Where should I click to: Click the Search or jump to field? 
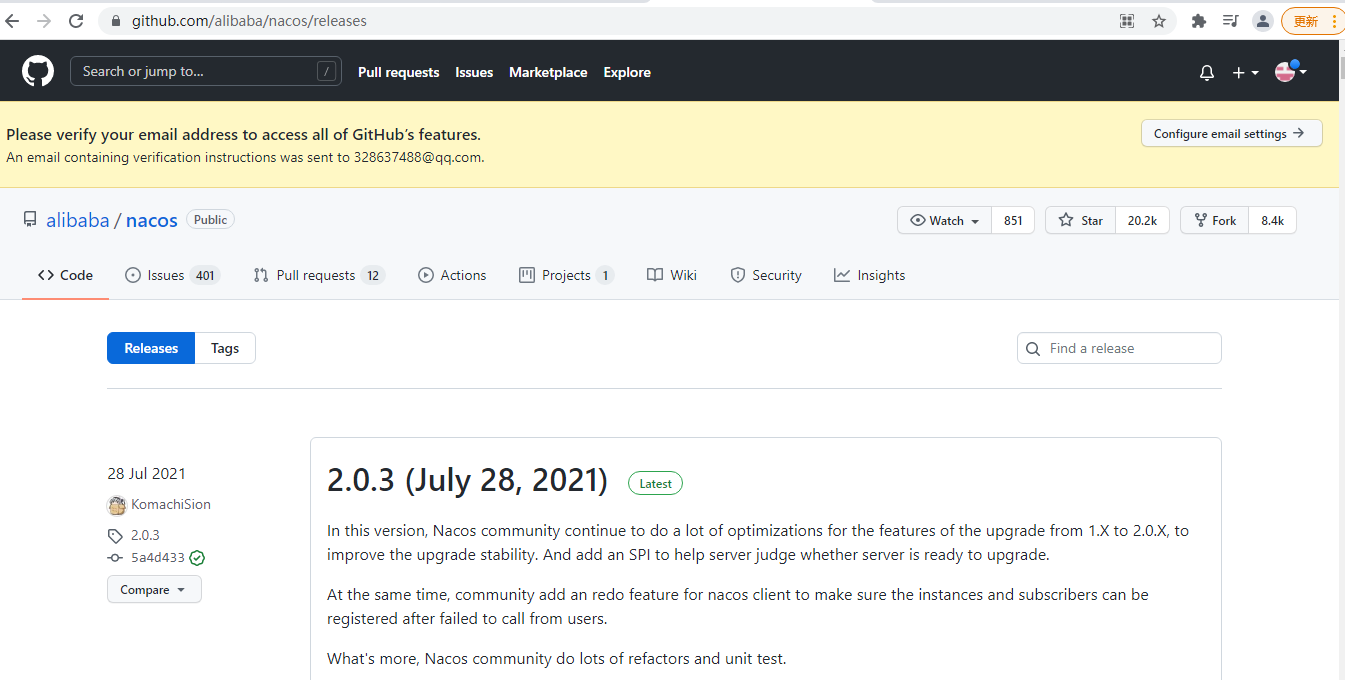pos(206,71)
